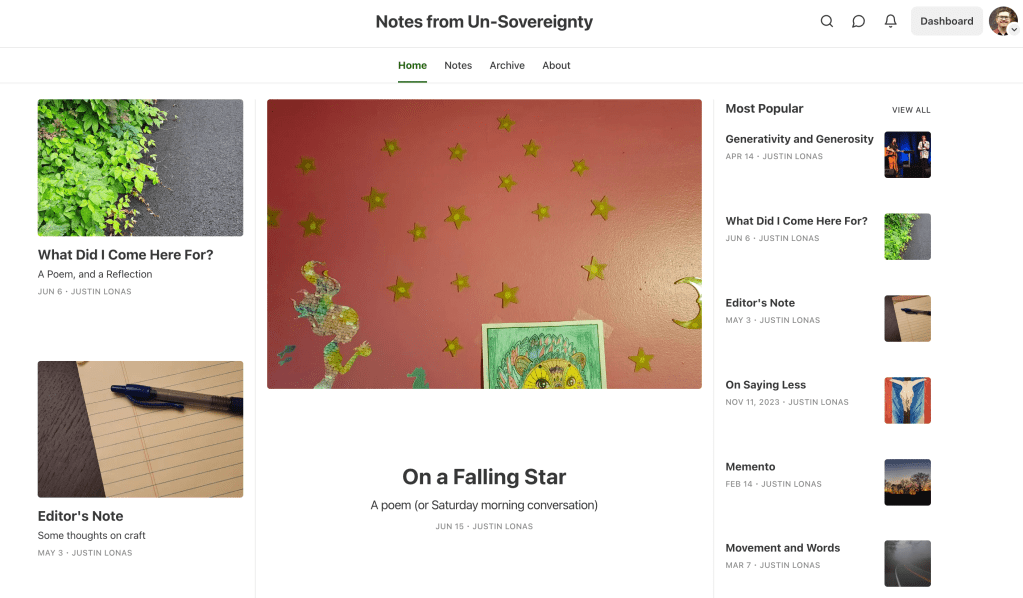
Task: Click the pen and notepad image
Action: pyautogui.click(x=140, y=429)
